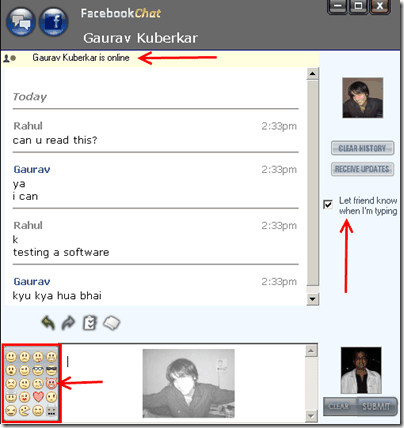Insert the gray robot emoticon
Image resolution: width=404 pixels, height=428 pixels.
tap(51, 410)
